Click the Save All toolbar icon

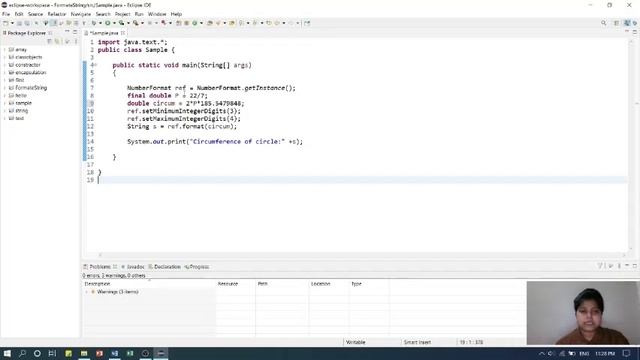tap(27, 23)
